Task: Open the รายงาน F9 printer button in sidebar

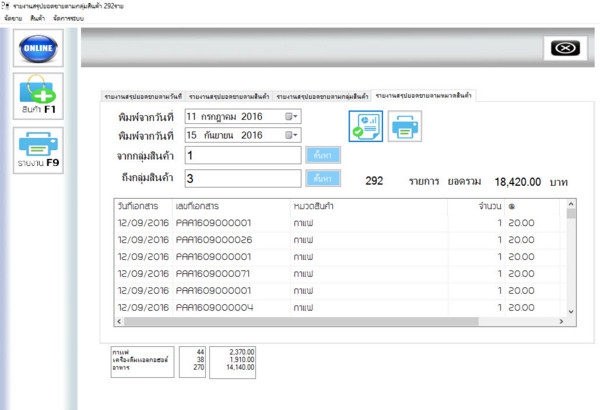Action: [x=38, y=150]
